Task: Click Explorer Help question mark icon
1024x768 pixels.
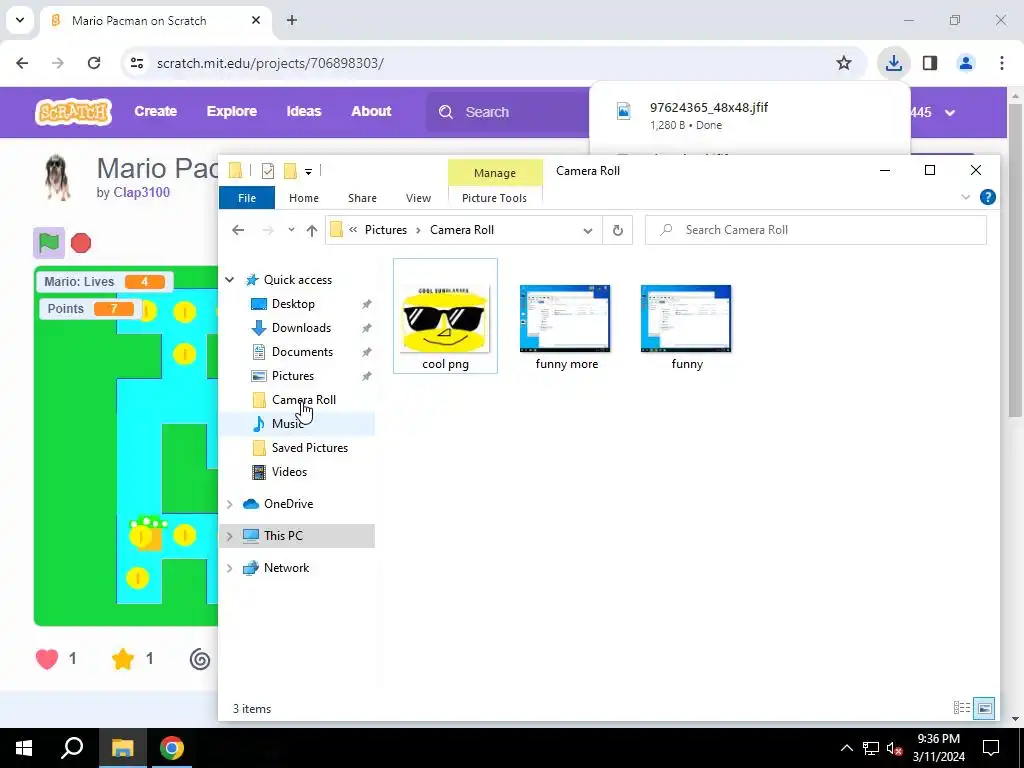Action: (x=988, y=197)
